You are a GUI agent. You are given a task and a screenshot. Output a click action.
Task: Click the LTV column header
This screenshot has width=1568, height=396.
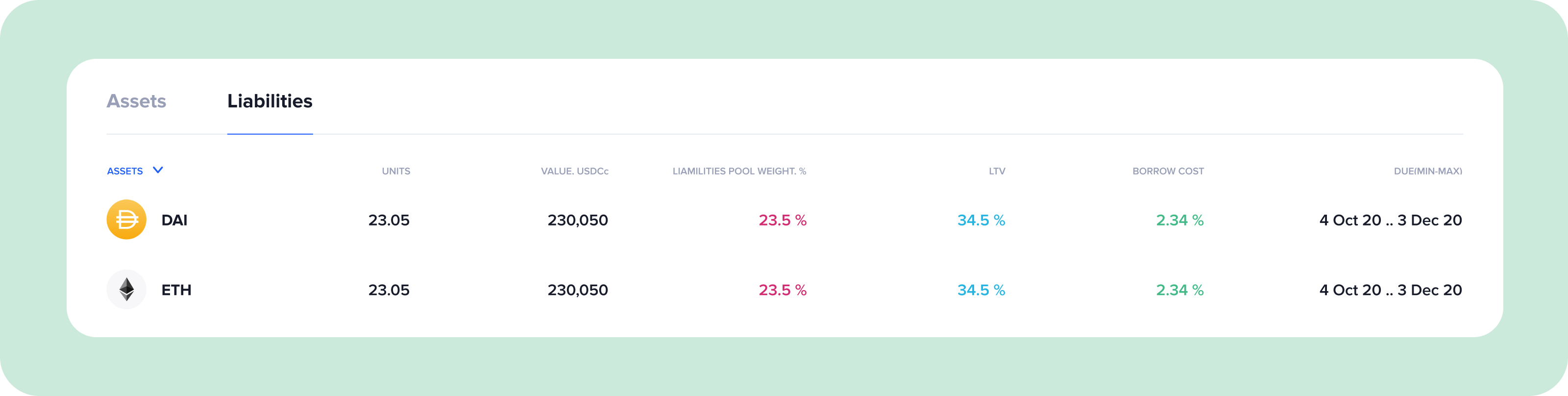[997, 171]
